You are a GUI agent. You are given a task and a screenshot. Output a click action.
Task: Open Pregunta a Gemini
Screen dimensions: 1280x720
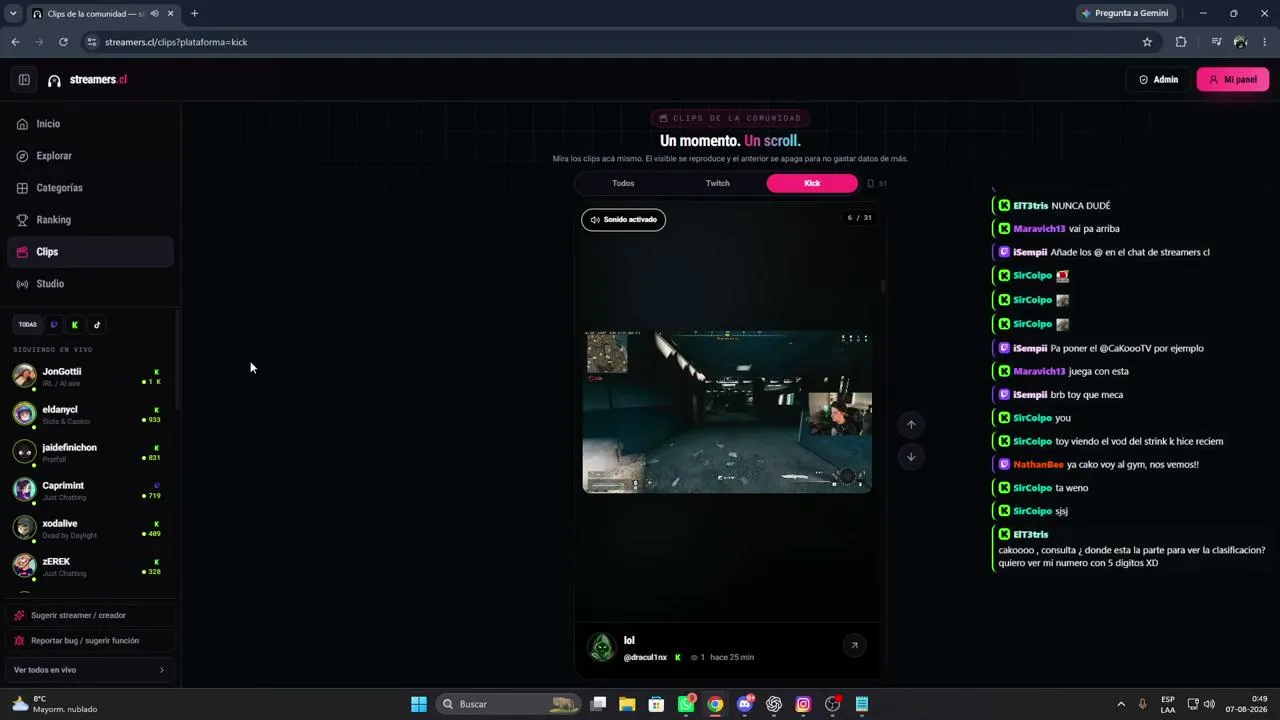1125,13
